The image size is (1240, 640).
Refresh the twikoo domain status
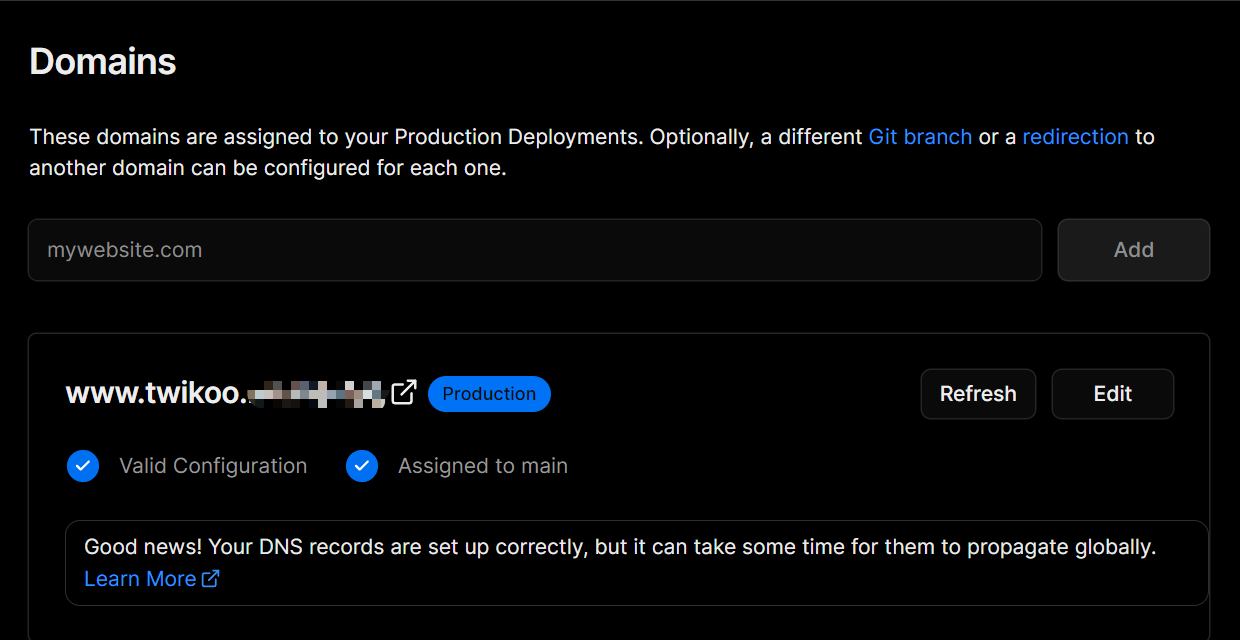tap(978, 394)
